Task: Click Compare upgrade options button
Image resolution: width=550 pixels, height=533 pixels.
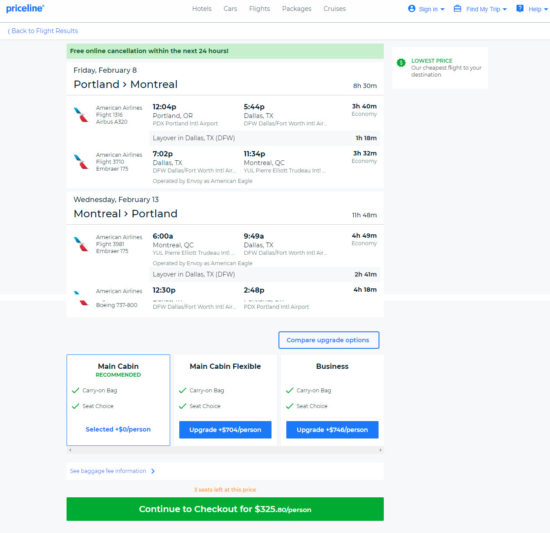Action: click(x=329, y=340)
